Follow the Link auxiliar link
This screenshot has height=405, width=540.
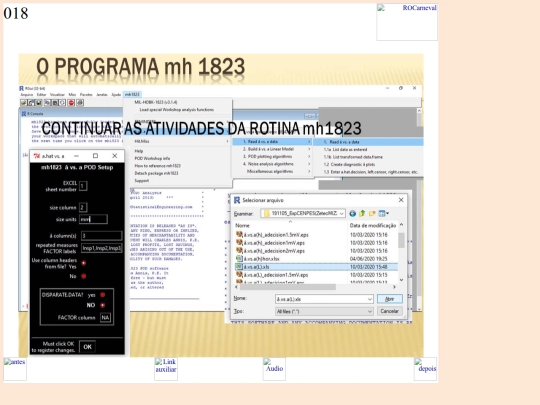[x=166, y=368]
